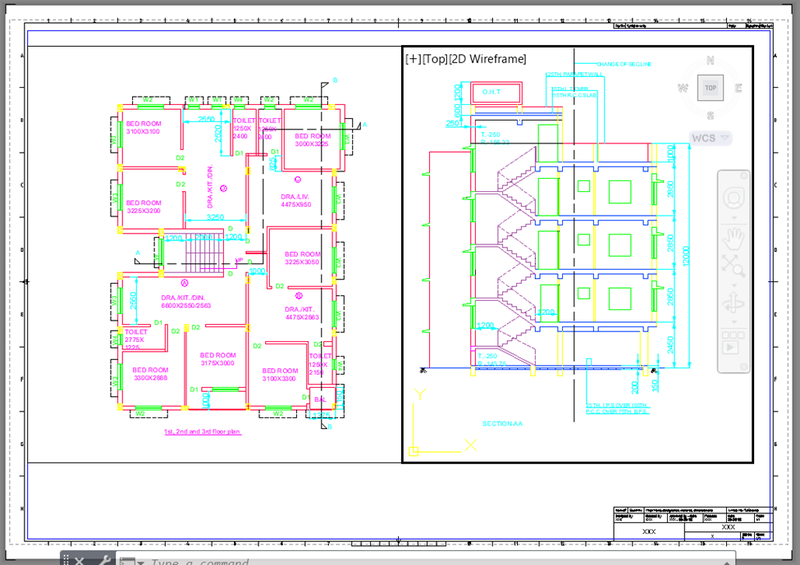Select the DRA./KIT./DIN. 6600X2550/2563 label

[186, 302]
